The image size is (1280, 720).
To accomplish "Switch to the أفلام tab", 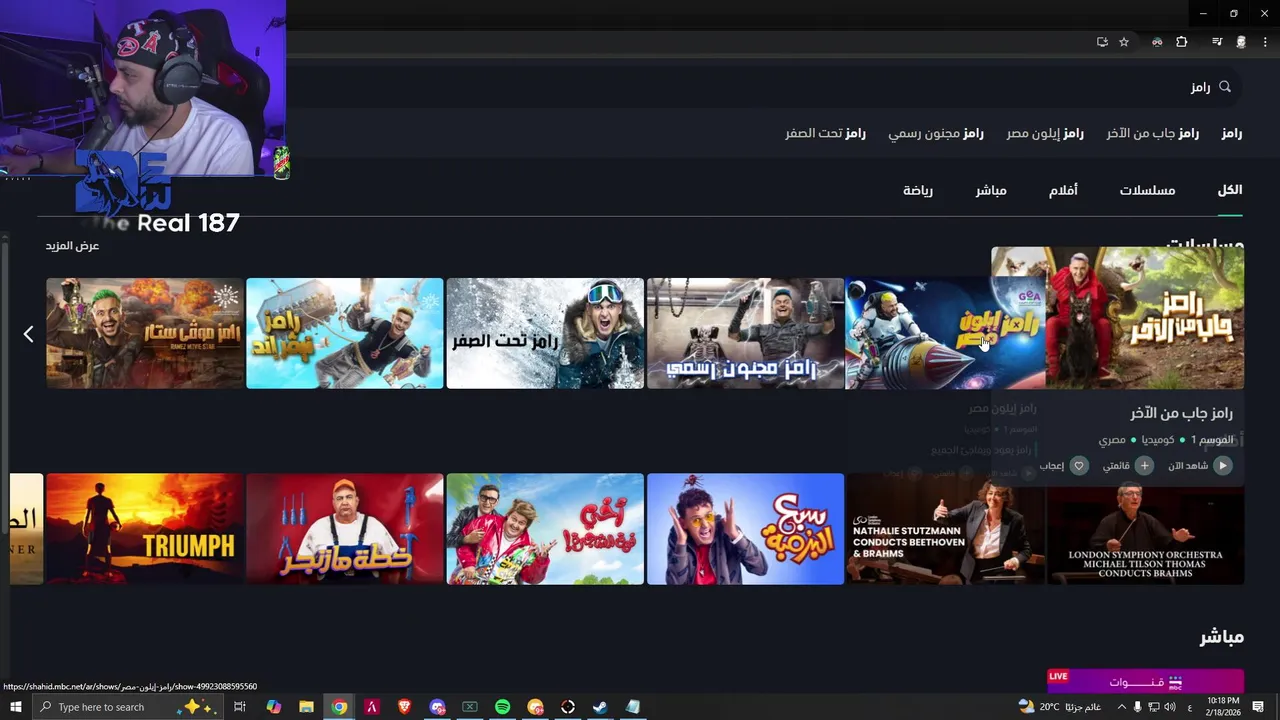I will [1063, 190].
